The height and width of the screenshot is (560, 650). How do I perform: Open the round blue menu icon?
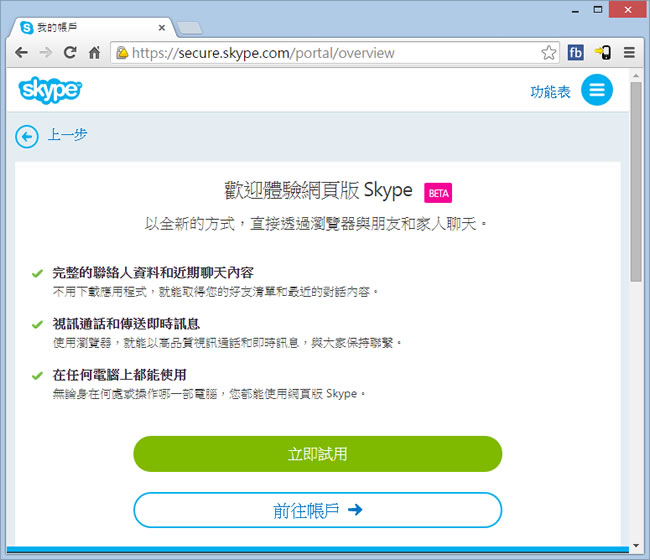[x=597, y=90]
